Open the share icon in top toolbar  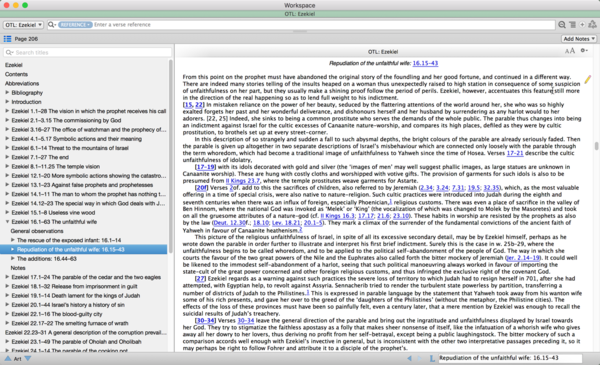coord(592,24)
